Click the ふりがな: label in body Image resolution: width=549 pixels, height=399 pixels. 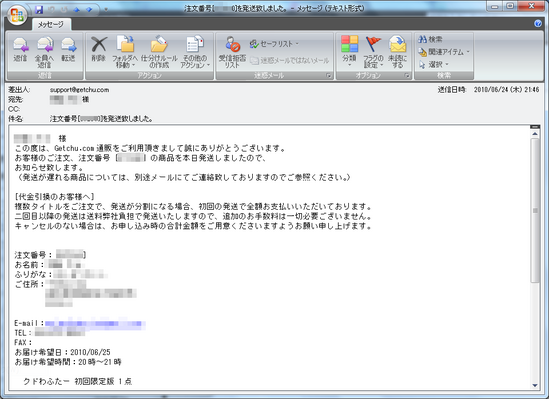tap(33, 274)
